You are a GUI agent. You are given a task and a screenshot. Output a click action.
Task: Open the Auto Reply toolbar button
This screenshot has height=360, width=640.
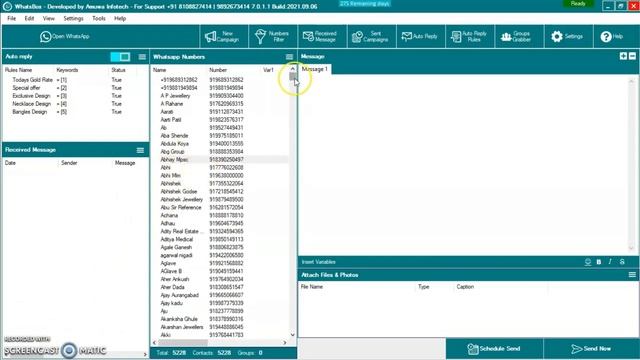click(420, 36)
